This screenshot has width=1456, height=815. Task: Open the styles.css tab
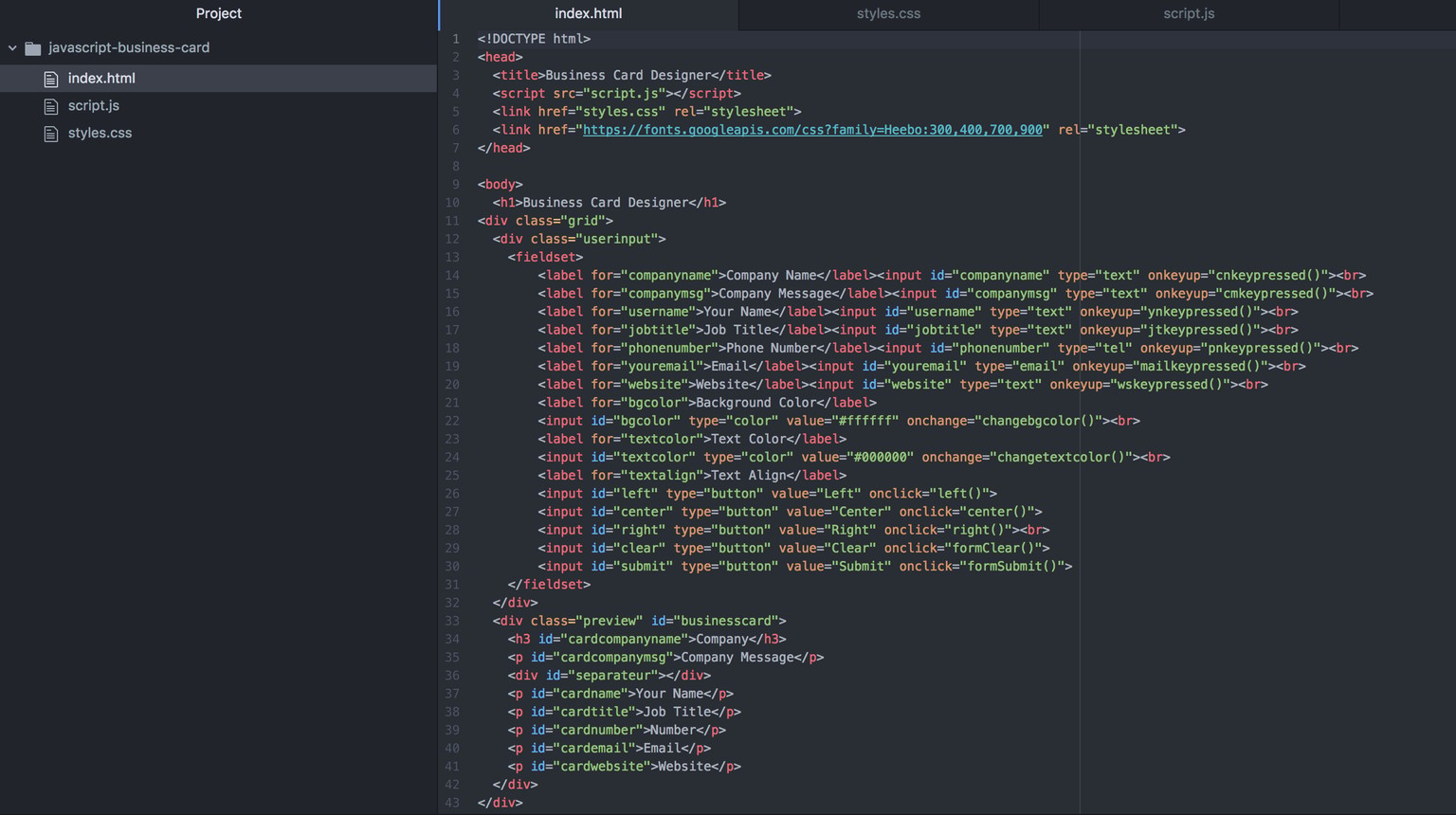pyautogui.click(x=888, y=14)
